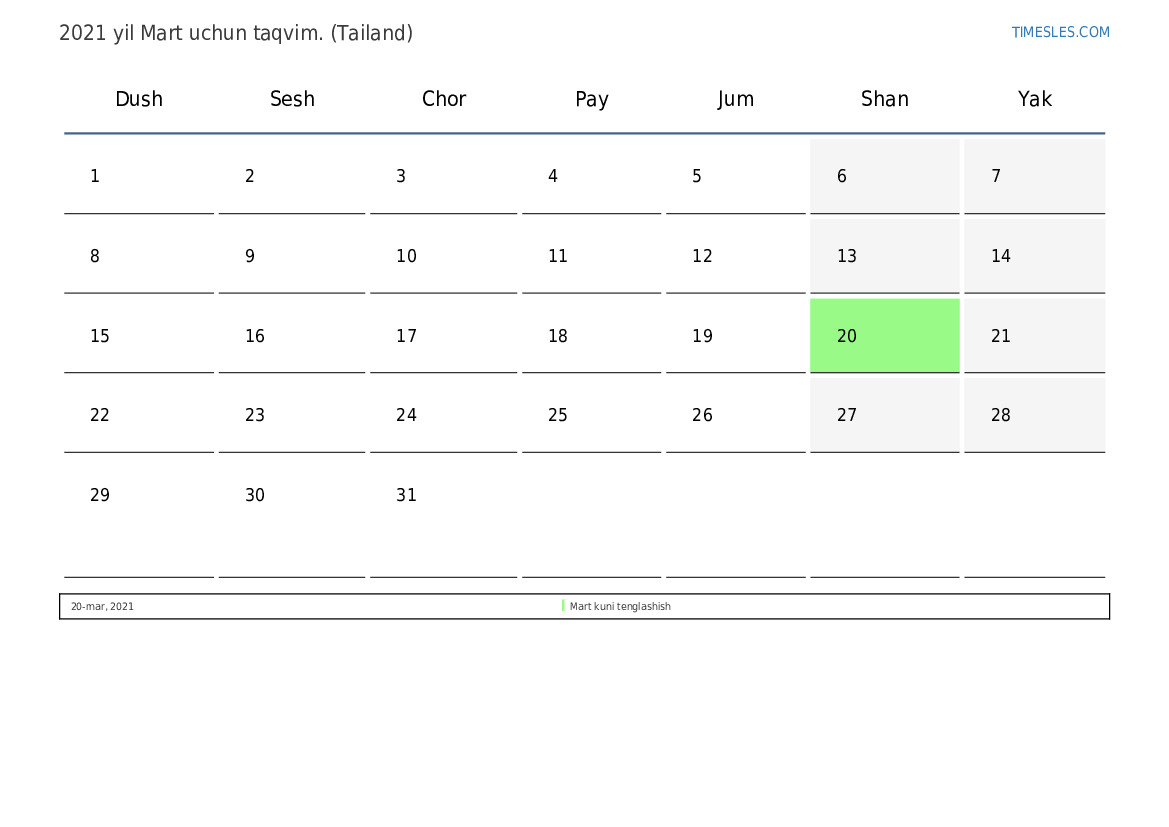Open the TIMESLES.COM link

tap(1060, 32)
